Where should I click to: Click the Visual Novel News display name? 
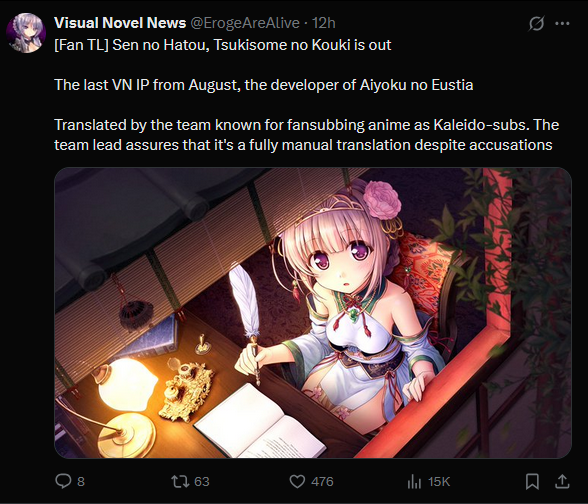[120, 23]
